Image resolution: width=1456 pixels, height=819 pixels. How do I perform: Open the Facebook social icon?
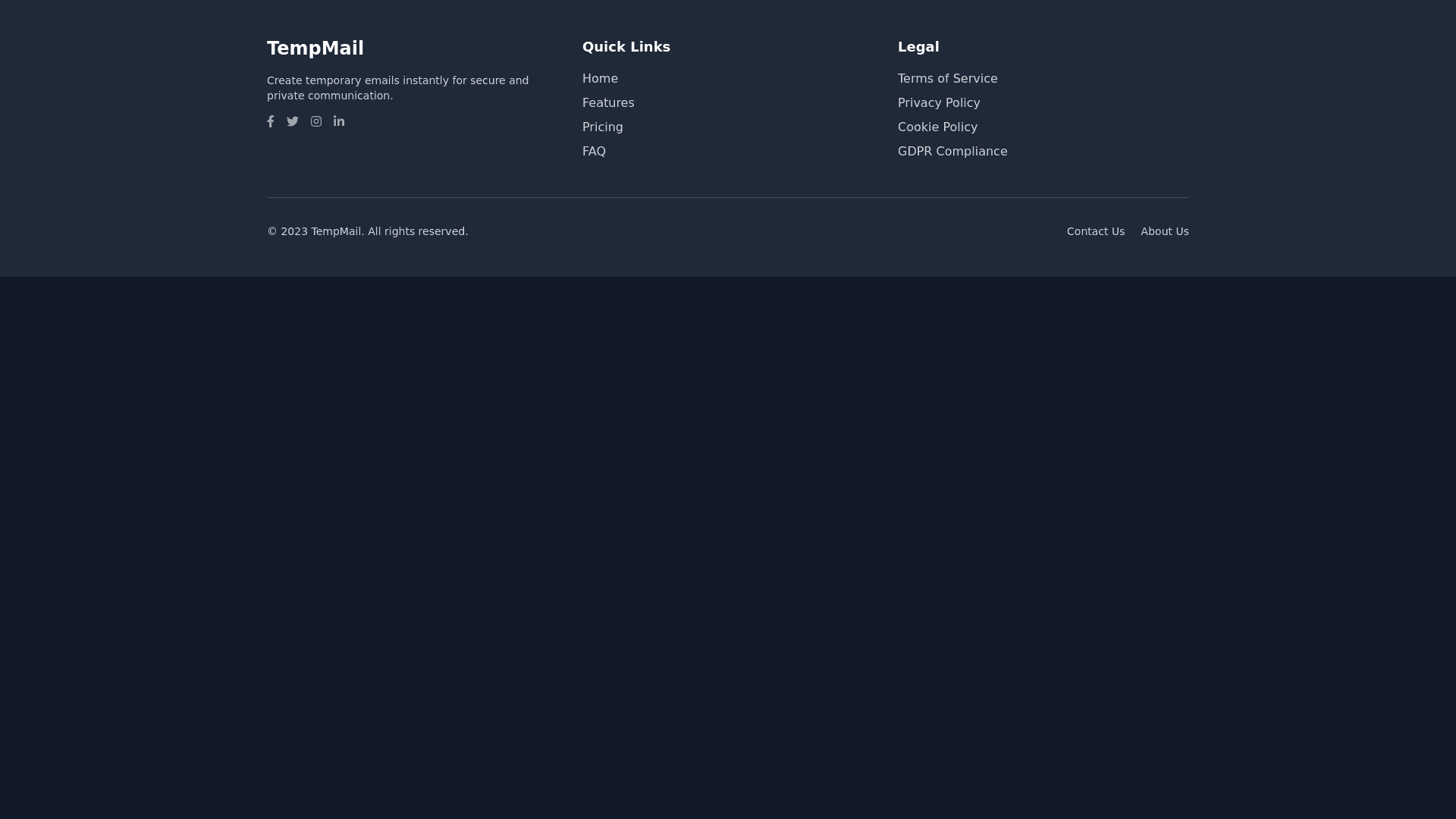[x=271, y=121]
